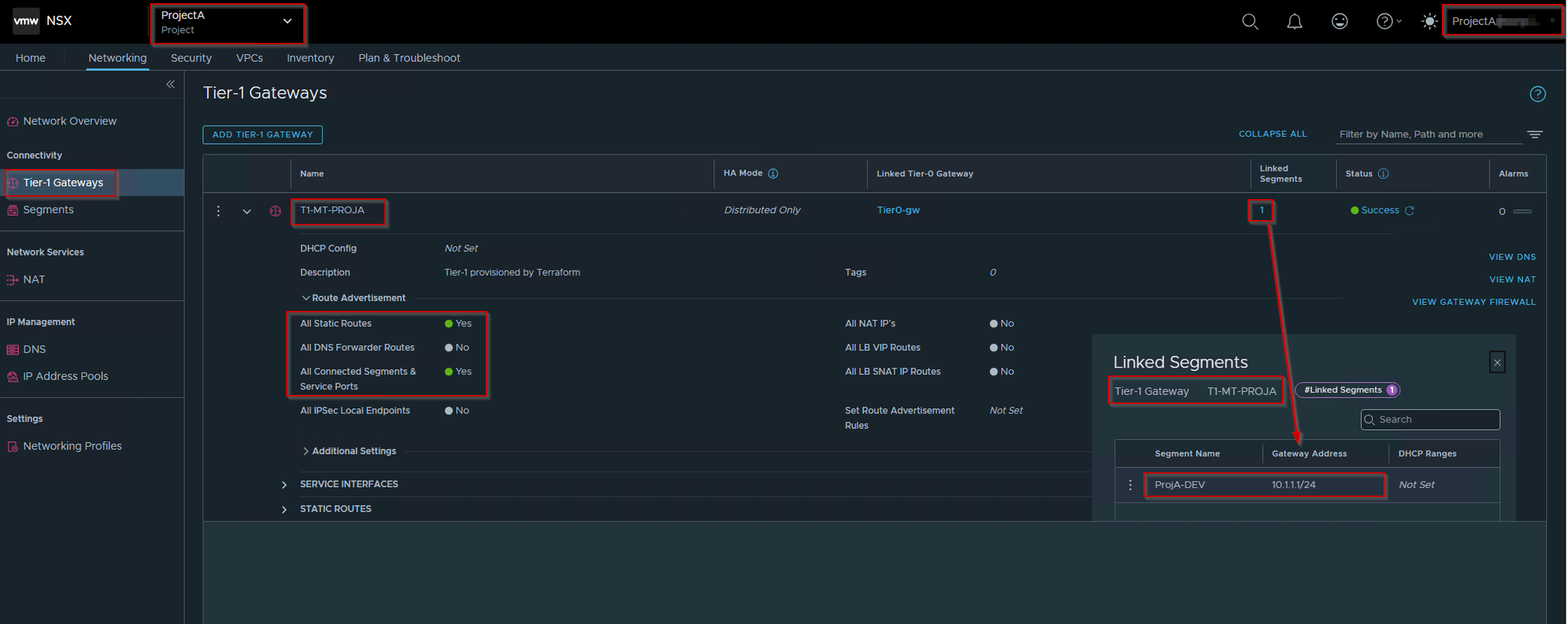Toggle the light/dark theme sun icon

pyautogui.click(x=1429, y=22)
